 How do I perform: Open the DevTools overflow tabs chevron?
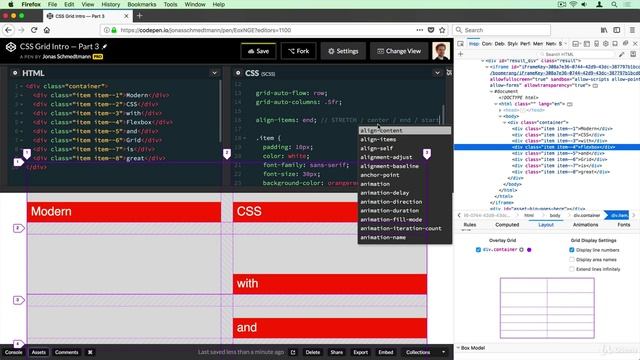tap(567, 44)
